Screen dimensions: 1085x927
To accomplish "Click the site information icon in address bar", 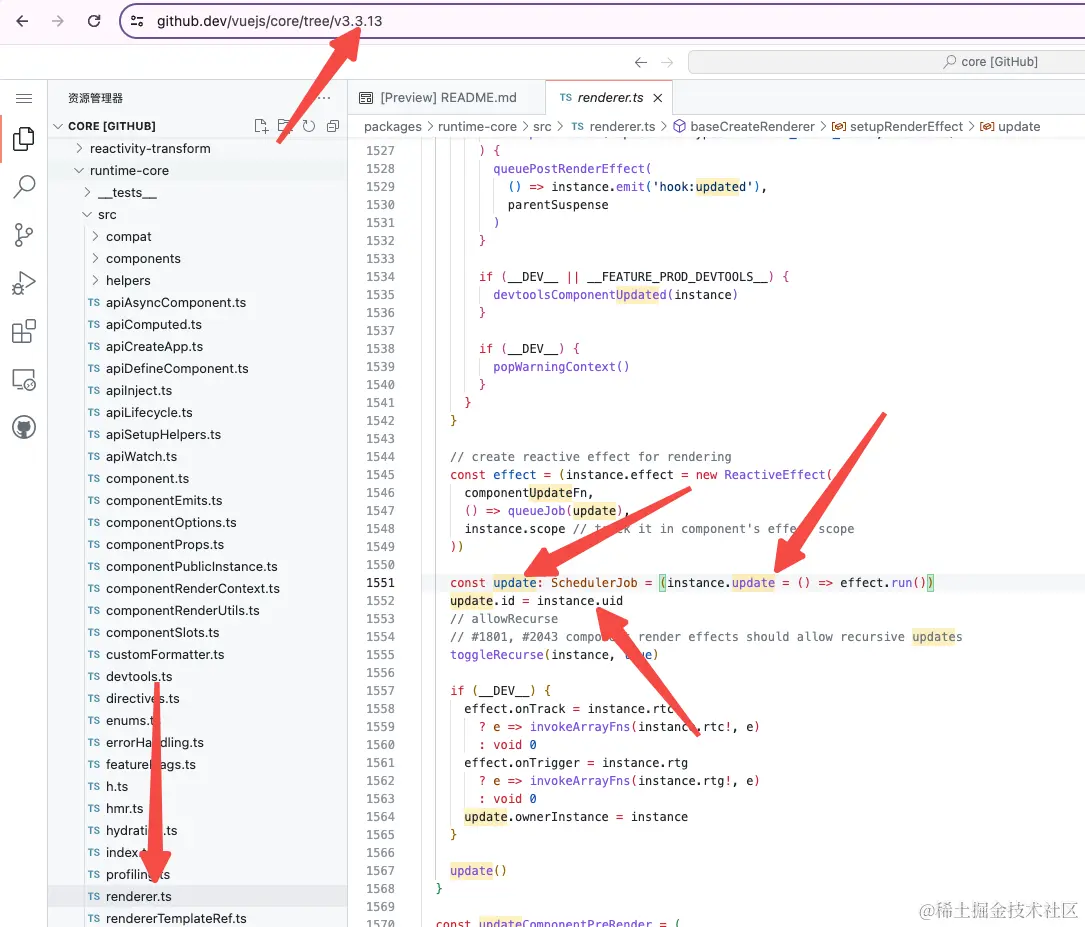I will pyautogui.click(x=137, y=21).
